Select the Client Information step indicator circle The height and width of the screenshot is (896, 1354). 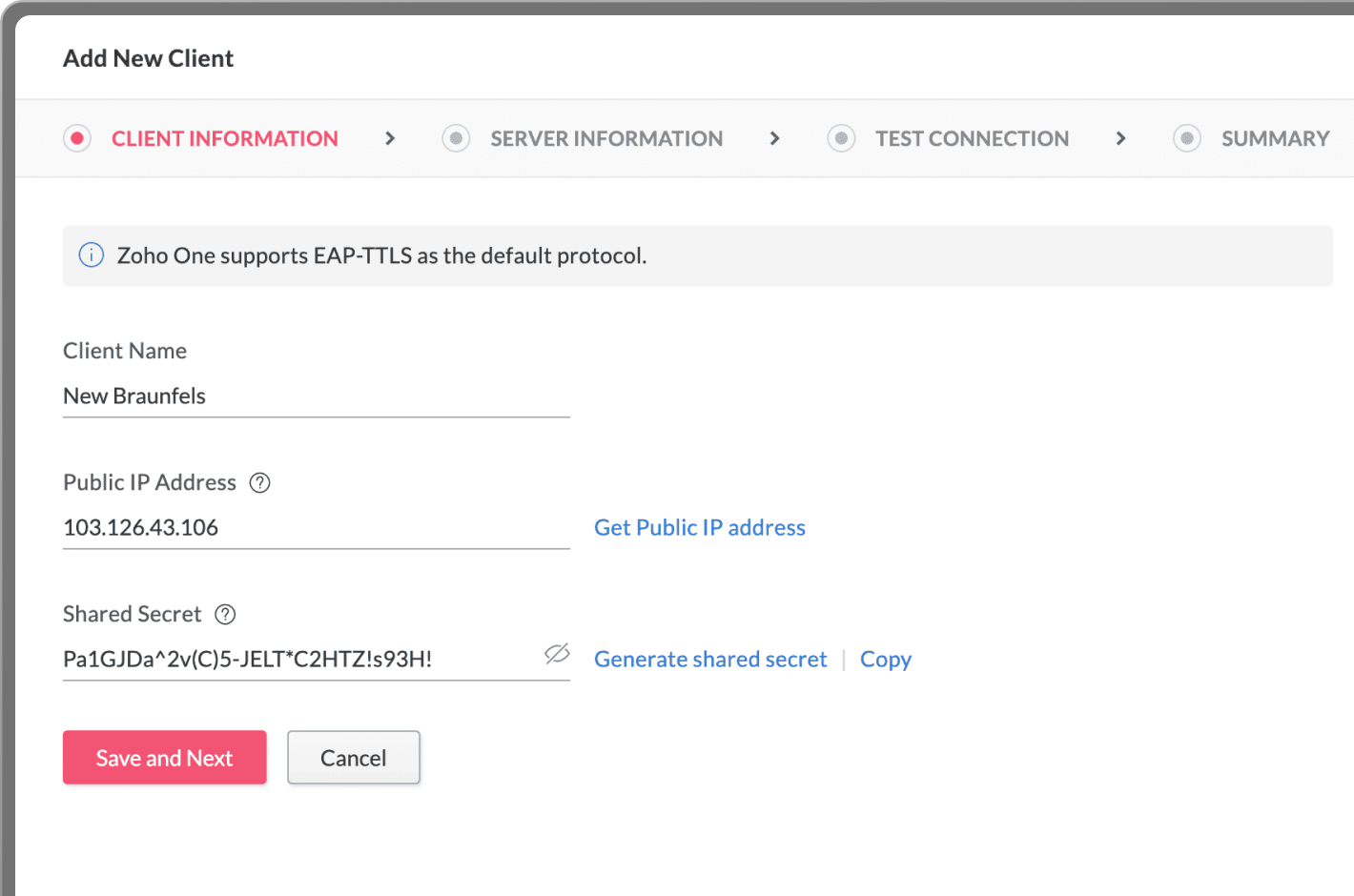pos(77,138)
